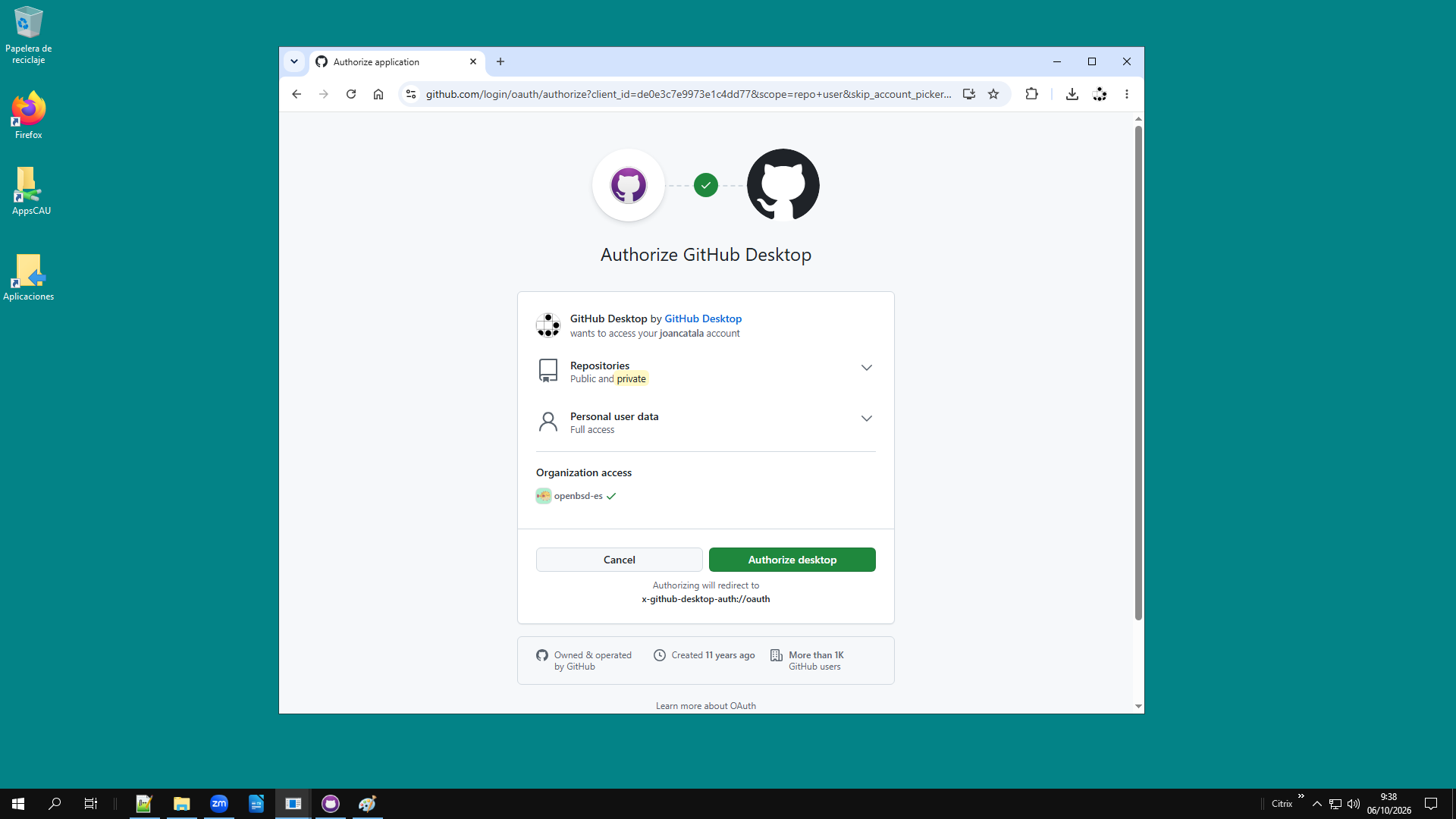Cancel the authorization request
This screenshot has height=819, width=1456.
click(620, 560)
